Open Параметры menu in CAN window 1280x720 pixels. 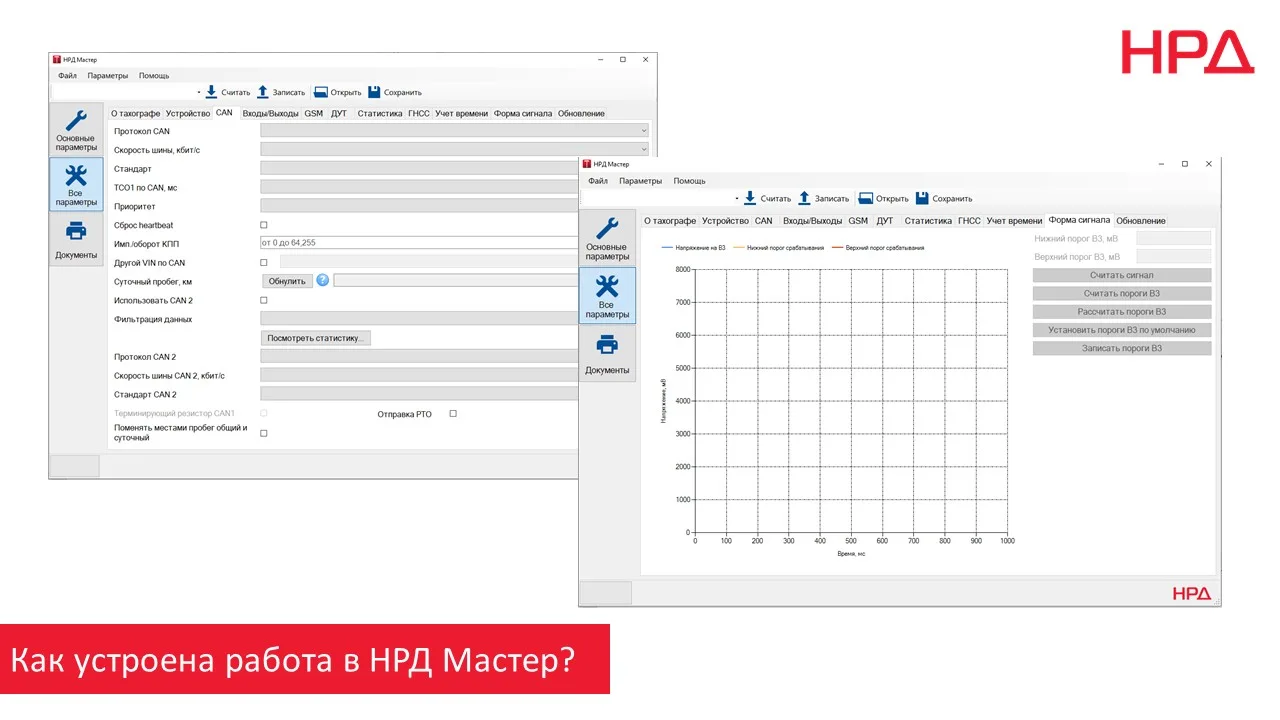pyautogui.click(x=108, y=75)
